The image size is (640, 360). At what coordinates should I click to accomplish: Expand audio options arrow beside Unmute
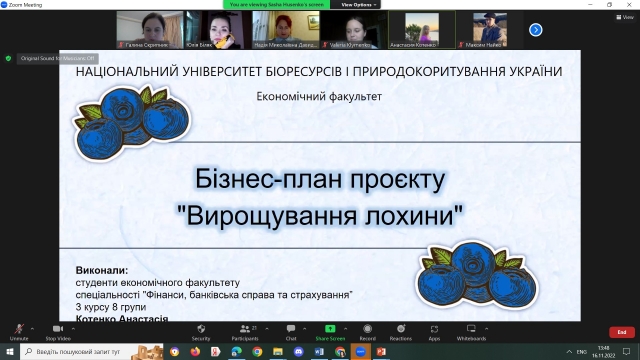(x=32, y=329)
